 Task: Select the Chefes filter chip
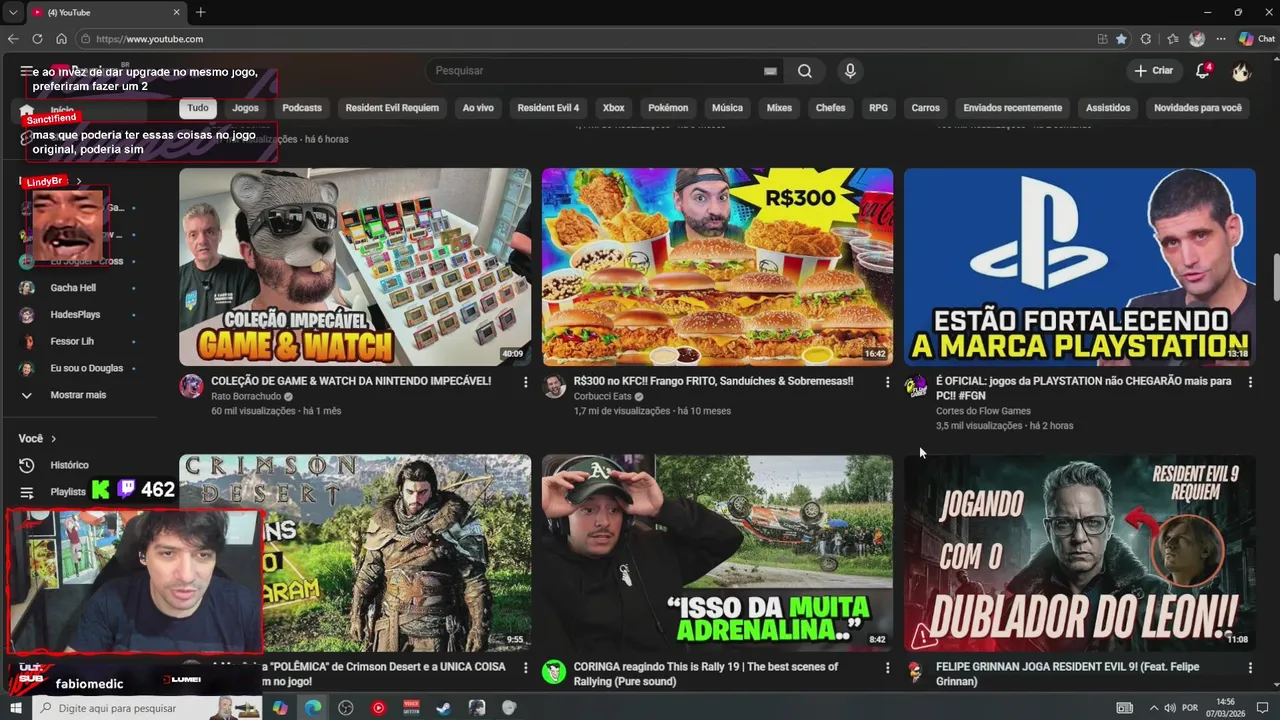coord(830,108)
